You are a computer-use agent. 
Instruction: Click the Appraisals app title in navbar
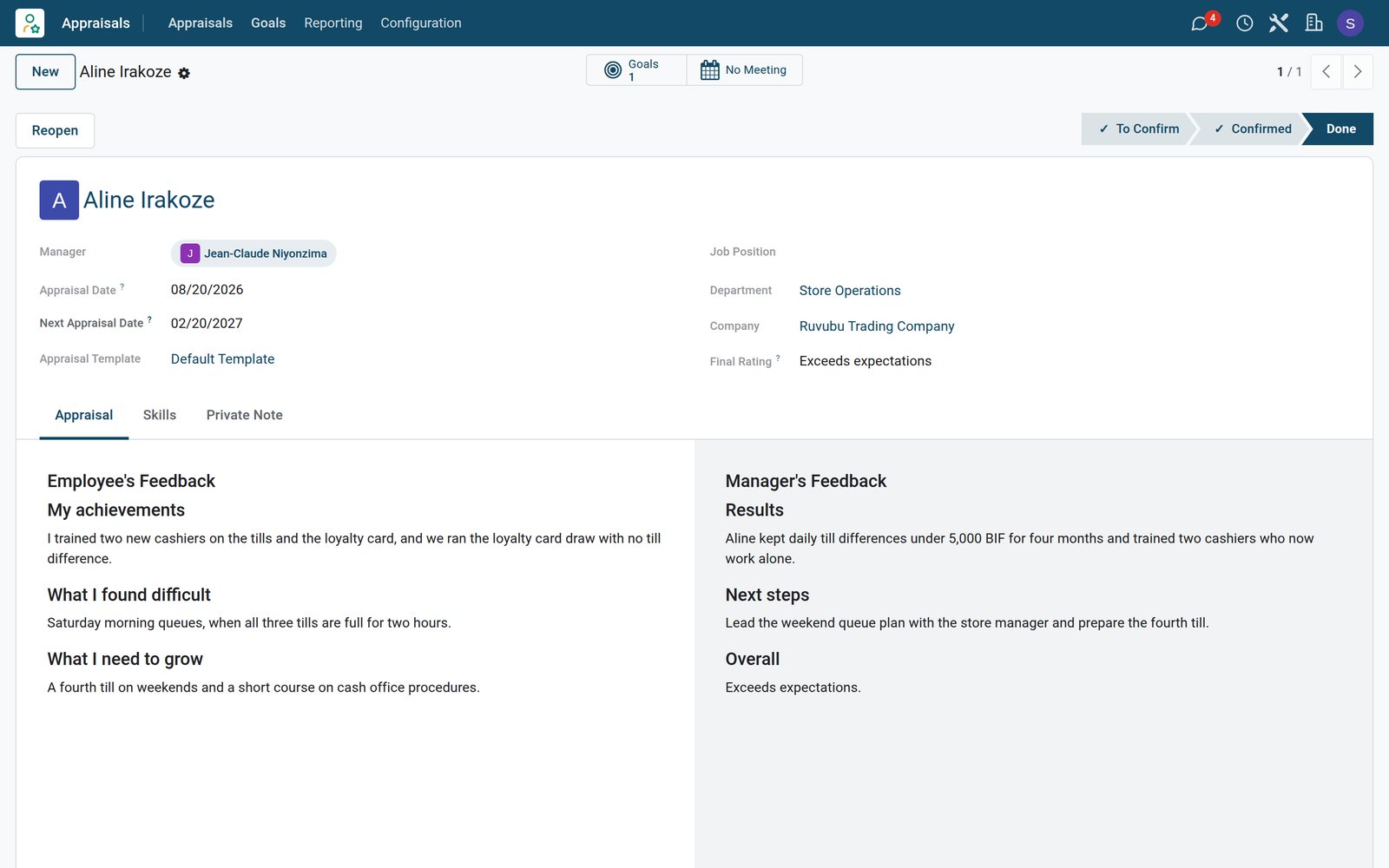click(x=95, y=23)
